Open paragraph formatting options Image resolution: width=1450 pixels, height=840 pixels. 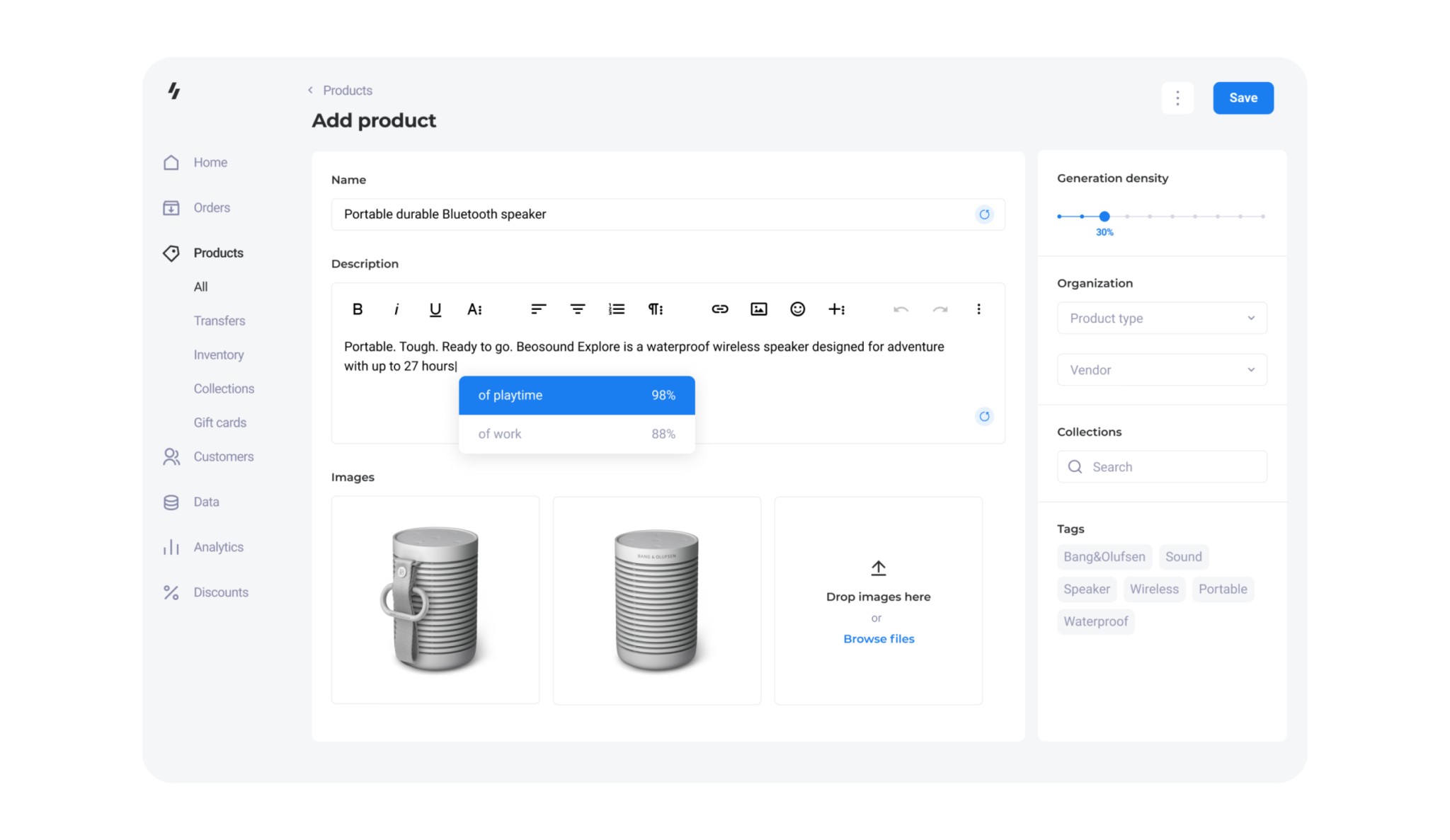[x=656, y=309]
